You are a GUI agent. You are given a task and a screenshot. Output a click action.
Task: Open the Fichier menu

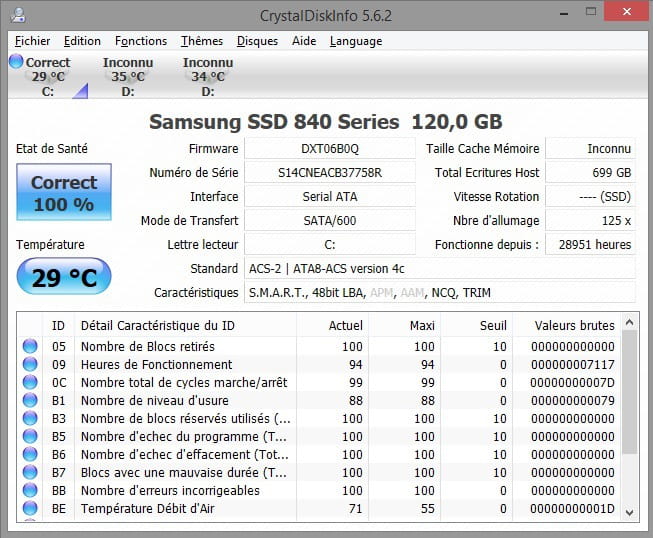32,41
